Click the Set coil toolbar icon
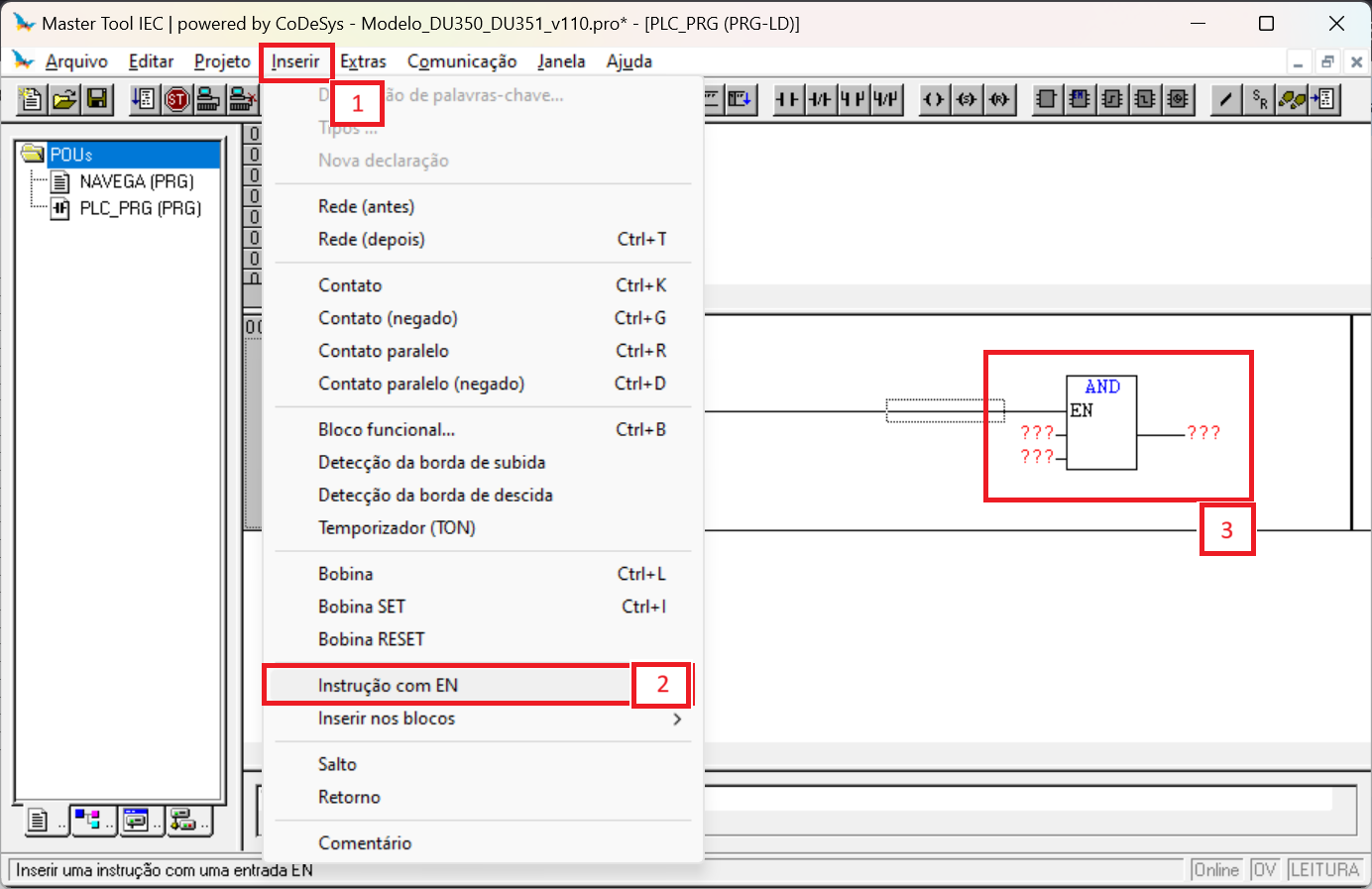Viewport: 1372px width, 889px height. tap(967, 99)
